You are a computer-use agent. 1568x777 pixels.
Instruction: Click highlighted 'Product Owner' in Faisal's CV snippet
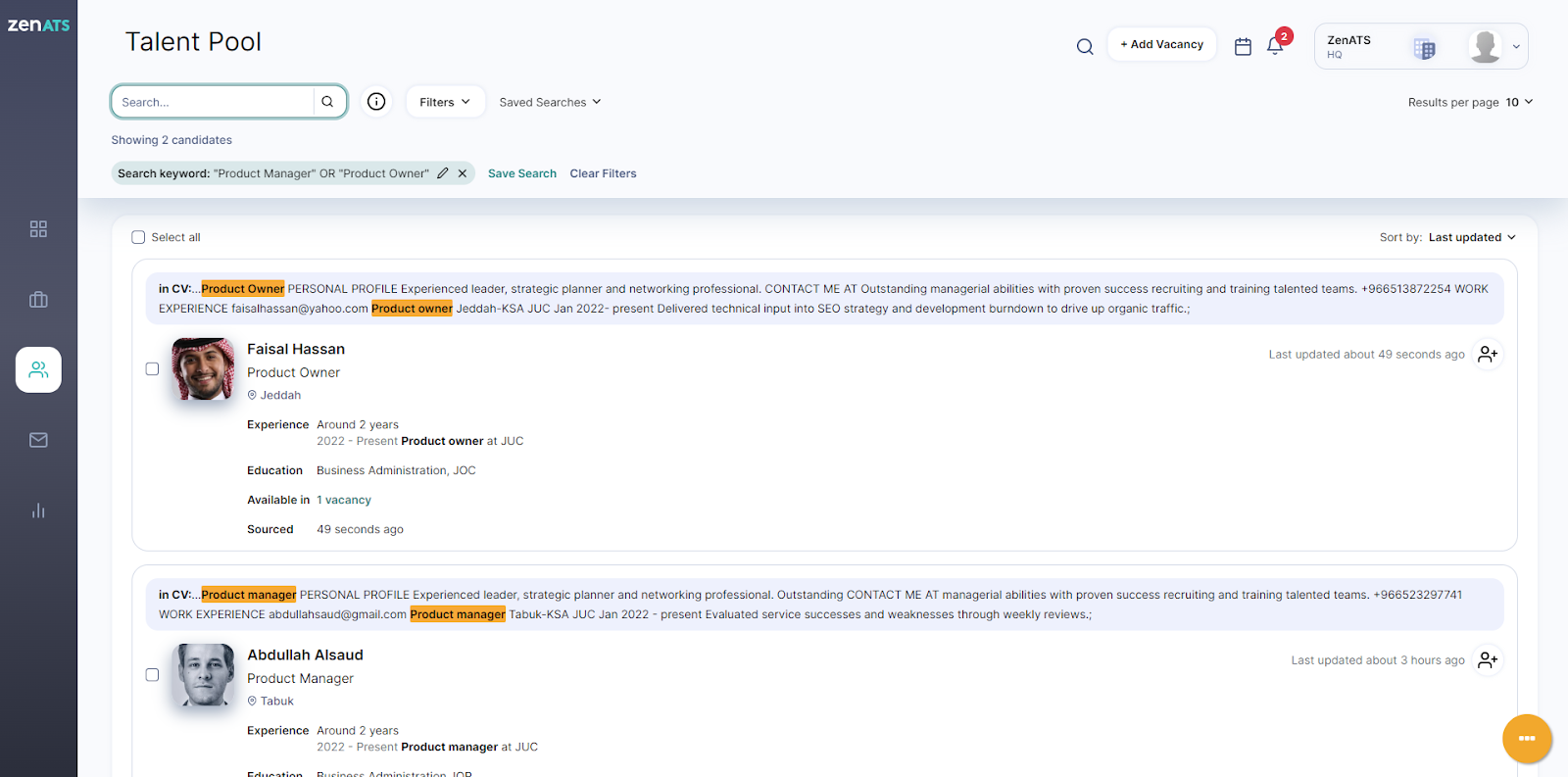(243, 289)
